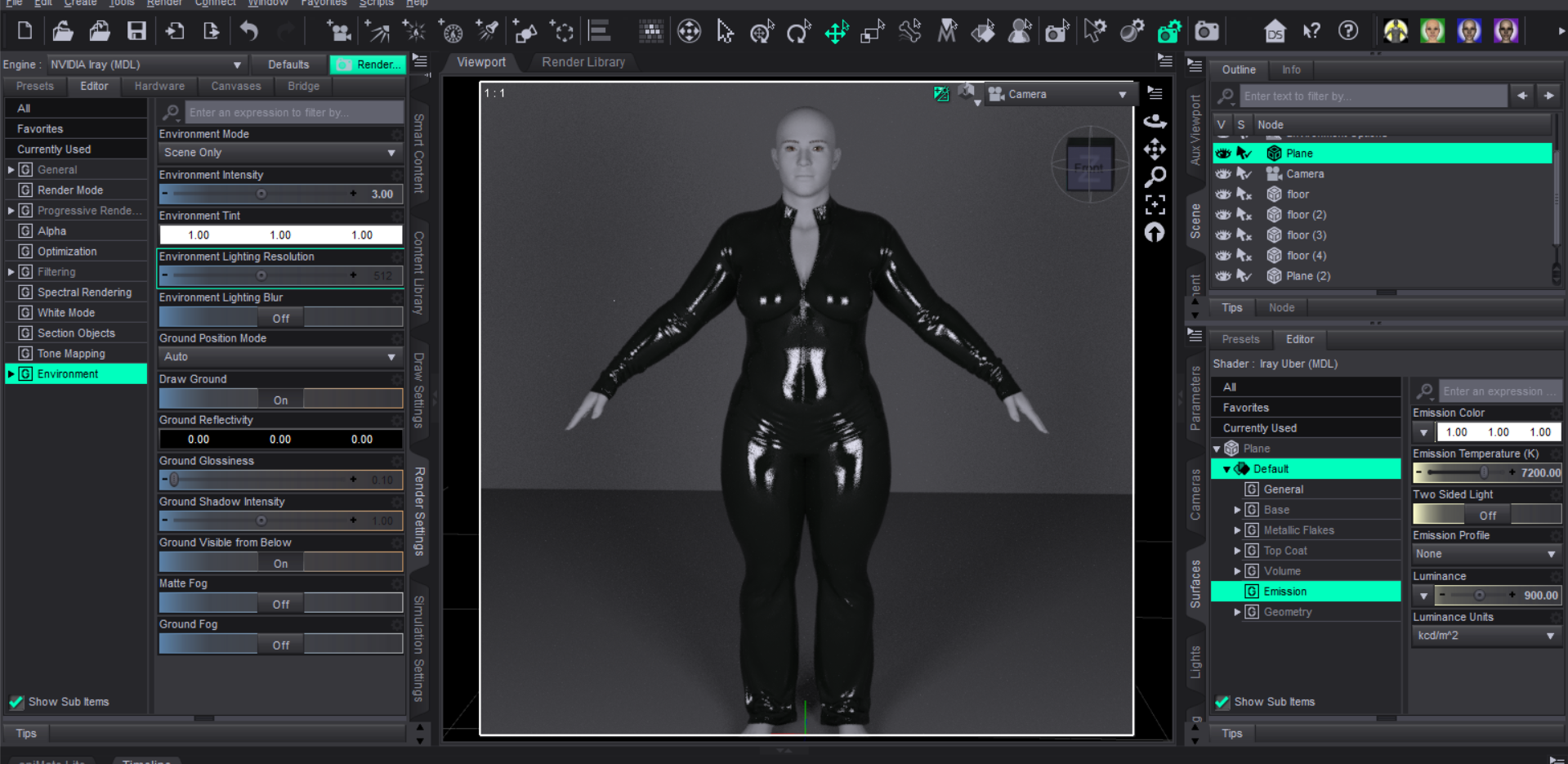Image resolution: width=1568 pixels, height=764 pixels.
Task: Open the Hardware tab in render settings
Action: [159, 86]
